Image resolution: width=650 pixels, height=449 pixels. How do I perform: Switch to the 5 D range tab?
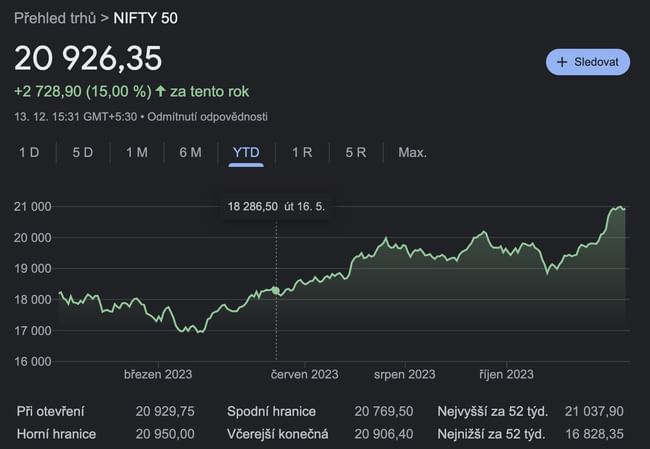coord(82,152)
